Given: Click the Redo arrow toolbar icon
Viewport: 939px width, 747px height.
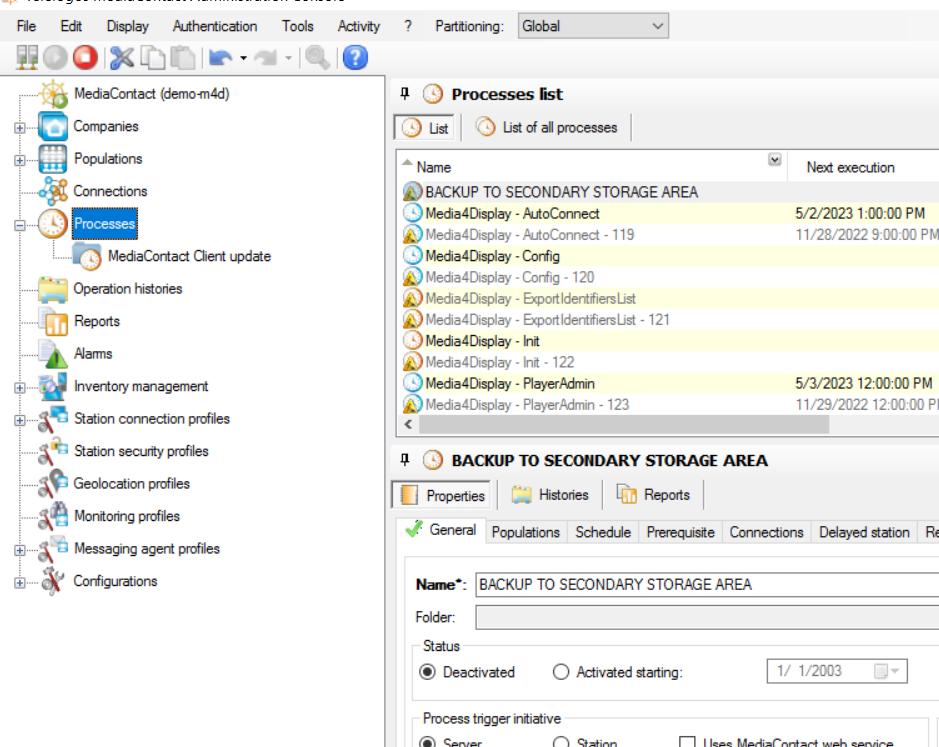Looking at the screenshot, I should click(x=265, y=58).
